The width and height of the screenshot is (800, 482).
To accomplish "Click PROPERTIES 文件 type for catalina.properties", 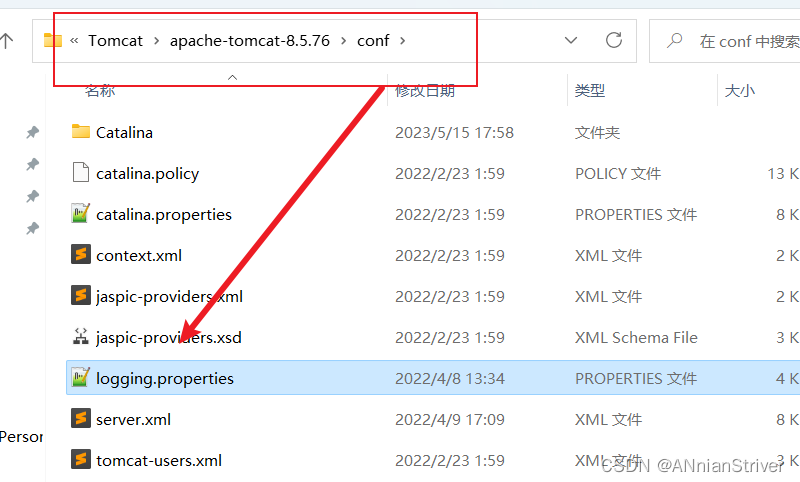I will pos(636,215).
